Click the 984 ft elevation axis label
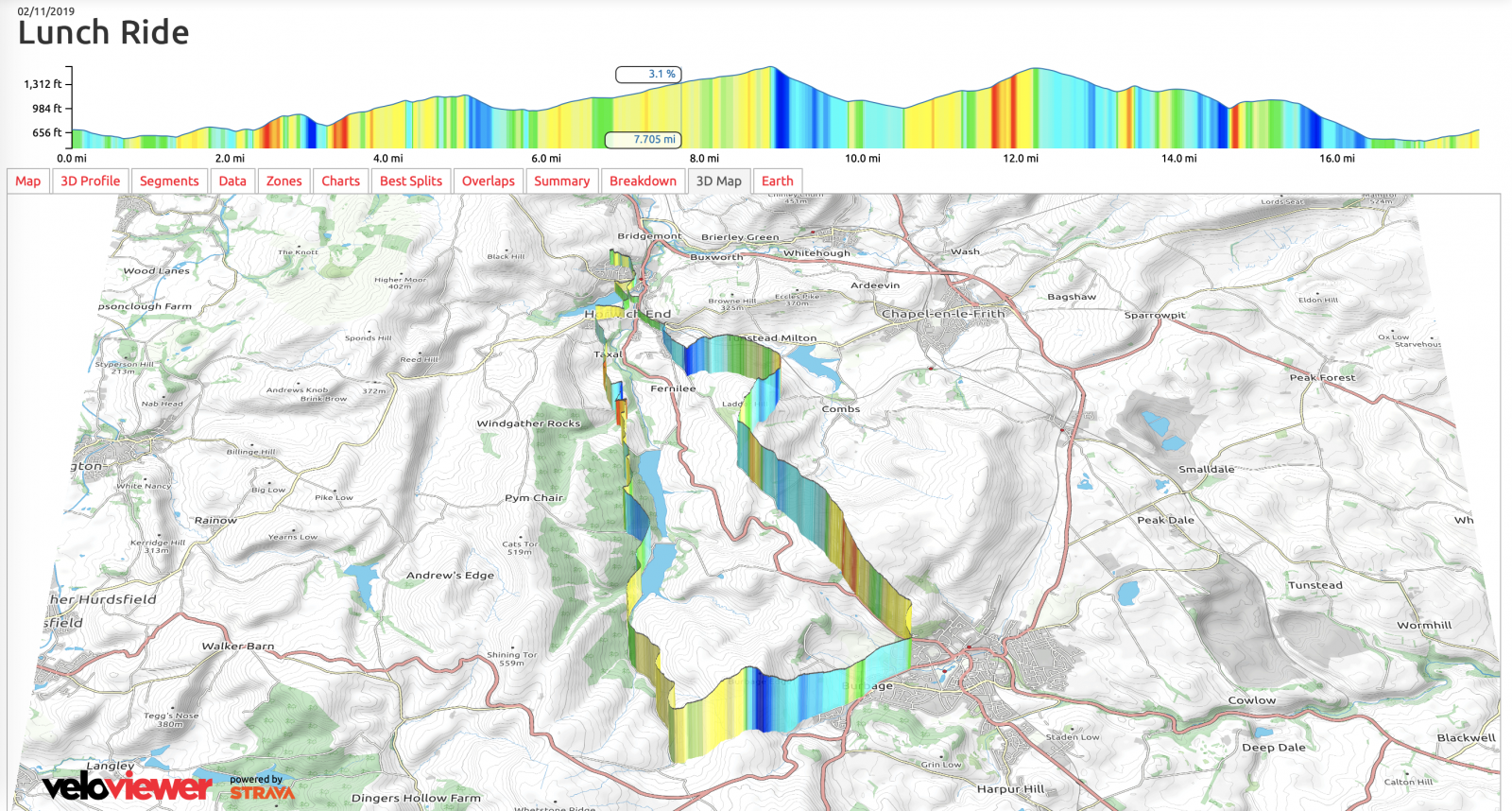This screenshot has width=1512, height=811. [47, 109]
